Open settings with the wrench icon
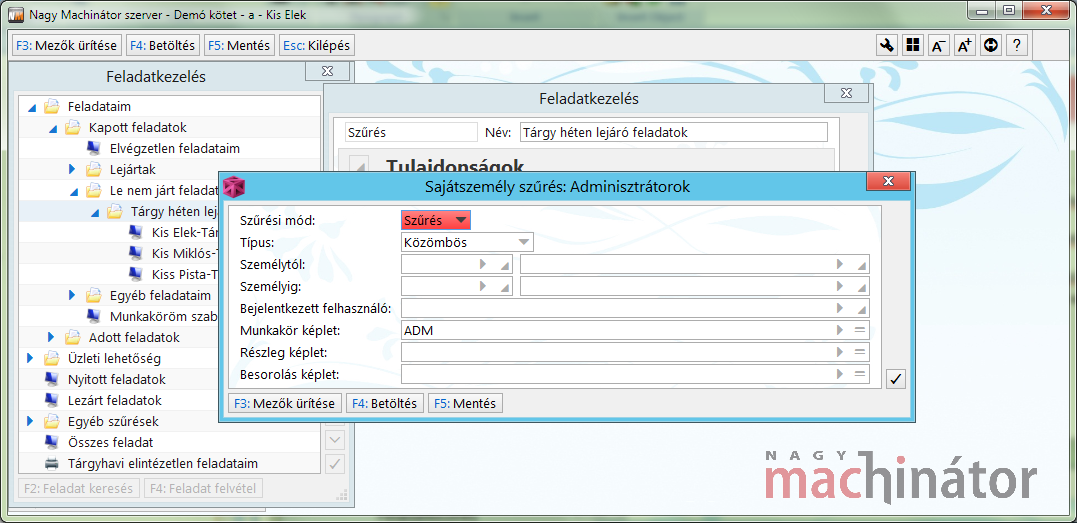 tap(887, 45)
